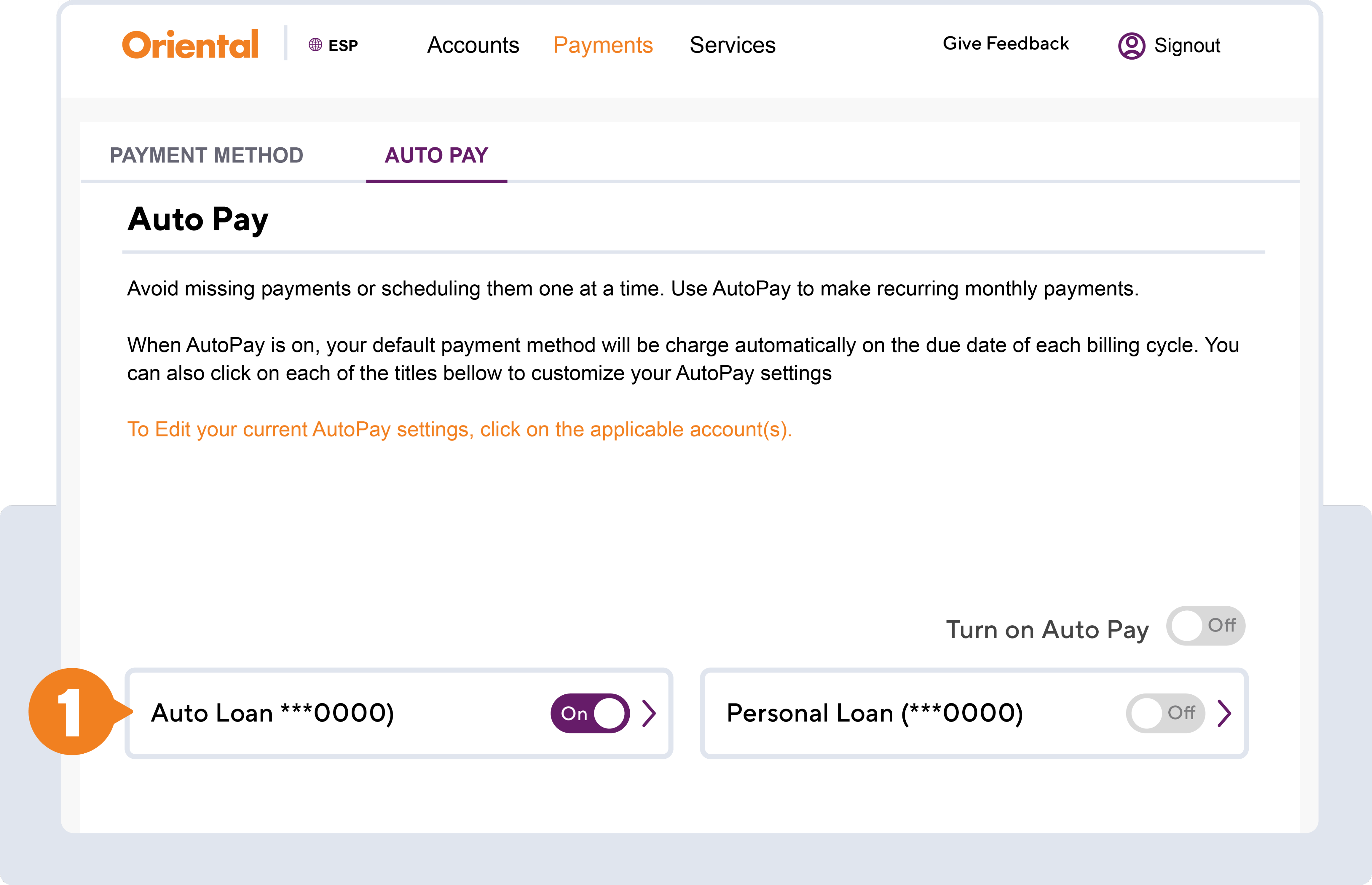Expand Personal Loan settings chevron
The height and width of the screenshot is (885, 1372).
[x=1224, y=713]
